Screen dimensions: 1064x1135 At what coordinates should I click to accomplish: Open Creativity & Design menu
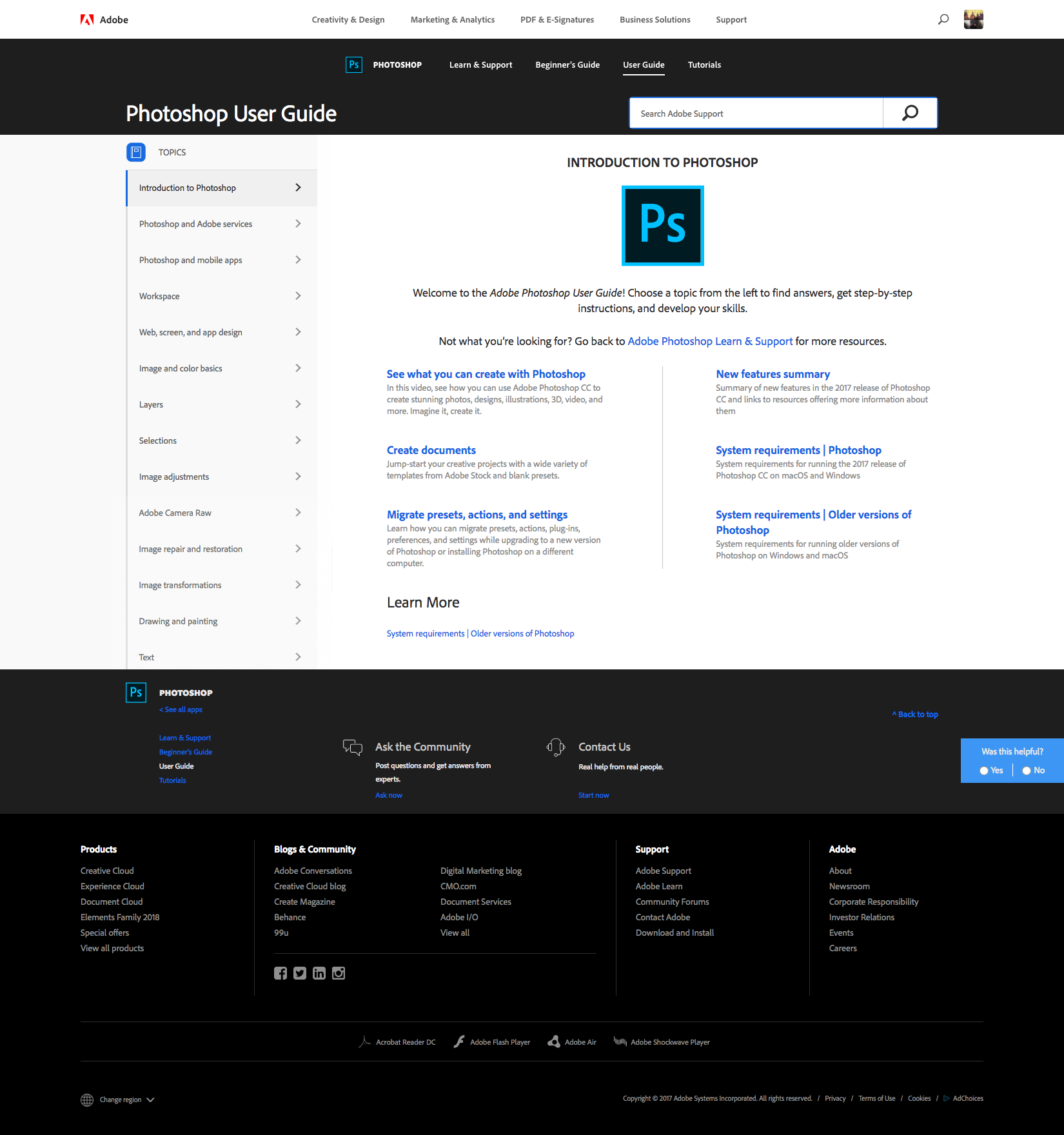pos(348,19)
